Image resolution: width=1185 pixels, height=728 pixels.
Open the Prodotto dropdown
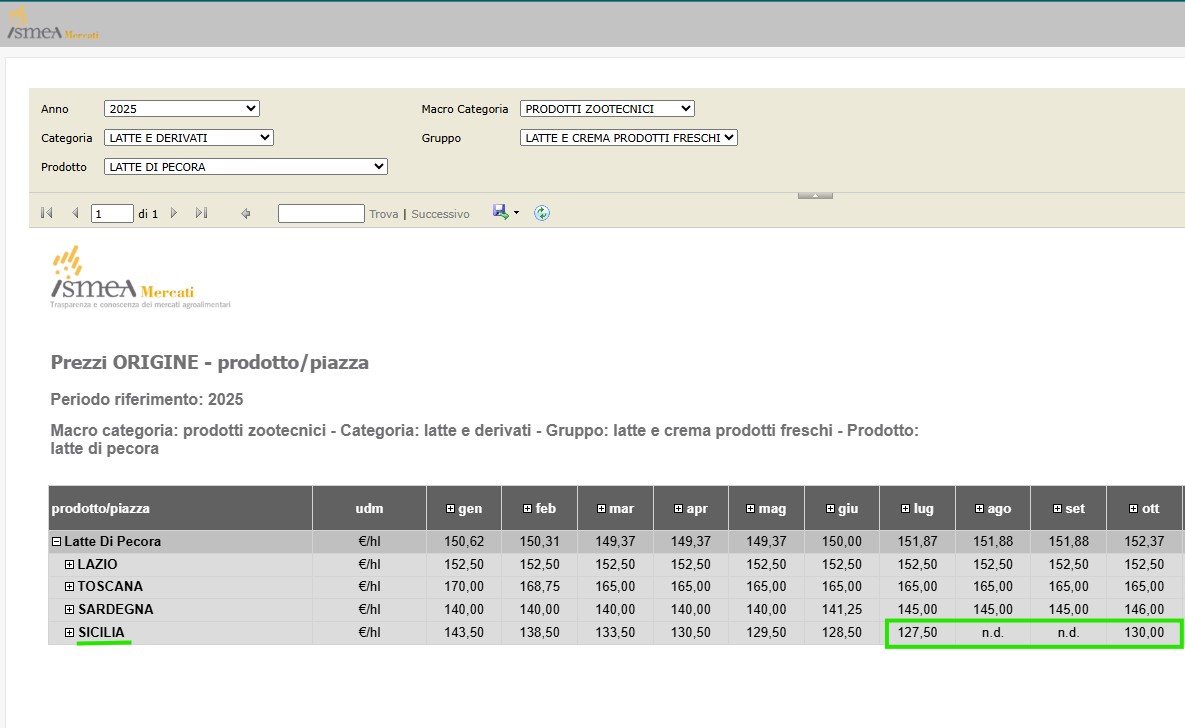pyautogui.click(x=246, y=166)
